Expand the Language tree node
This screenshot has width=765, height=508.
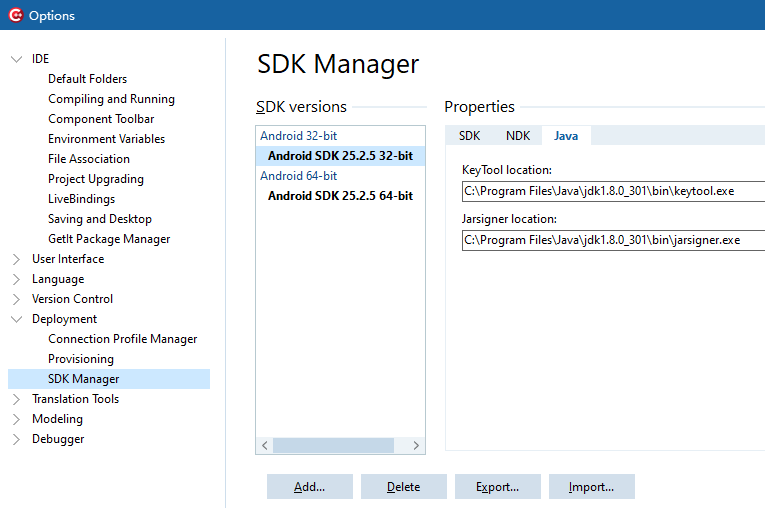[16, 279]
